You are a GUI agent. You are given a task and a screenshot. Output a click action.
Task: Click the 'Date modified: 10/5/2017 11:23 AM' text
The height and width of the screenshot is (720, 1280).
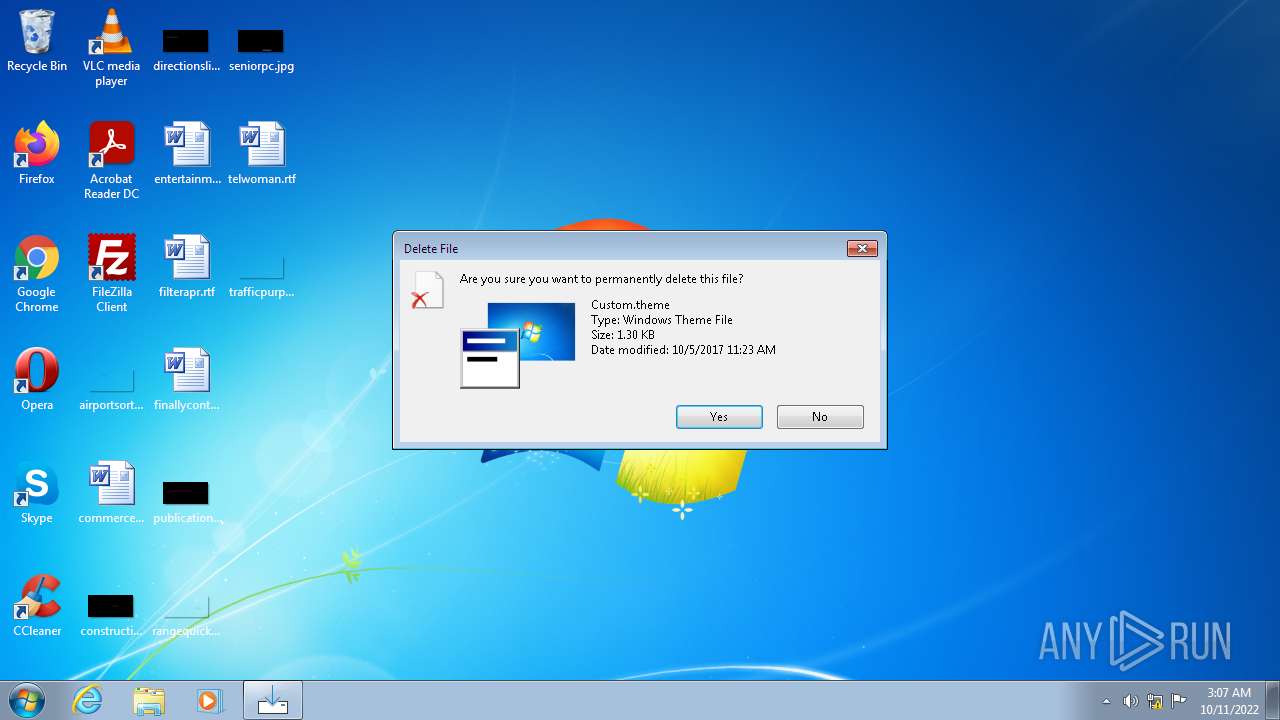point(683,350)
